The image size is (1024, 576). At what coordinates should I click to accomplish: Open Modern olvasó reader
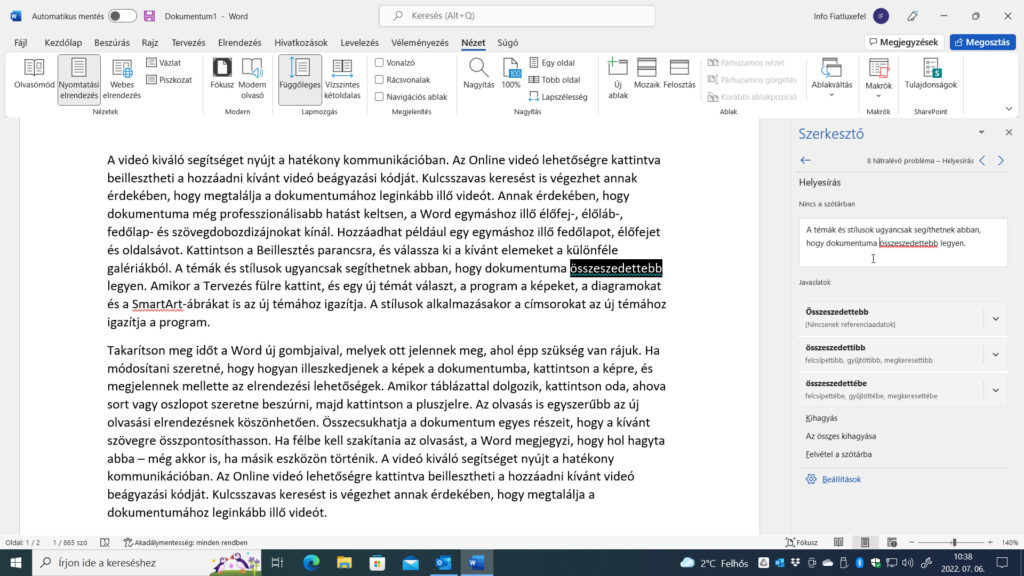(252, 79)
